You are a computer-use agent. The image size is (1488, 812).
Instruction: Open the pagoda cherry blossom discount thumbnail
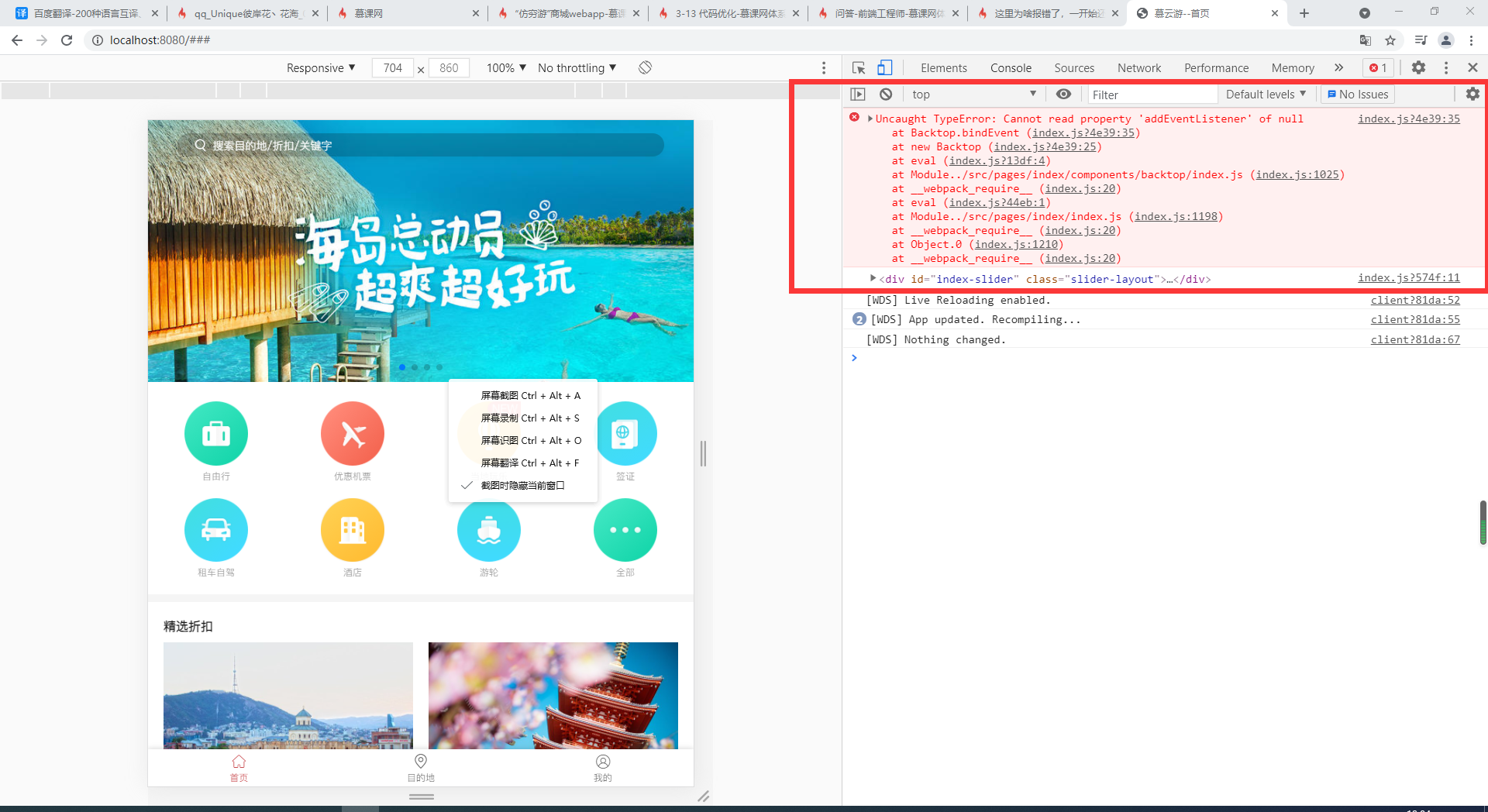pos(553,696)
